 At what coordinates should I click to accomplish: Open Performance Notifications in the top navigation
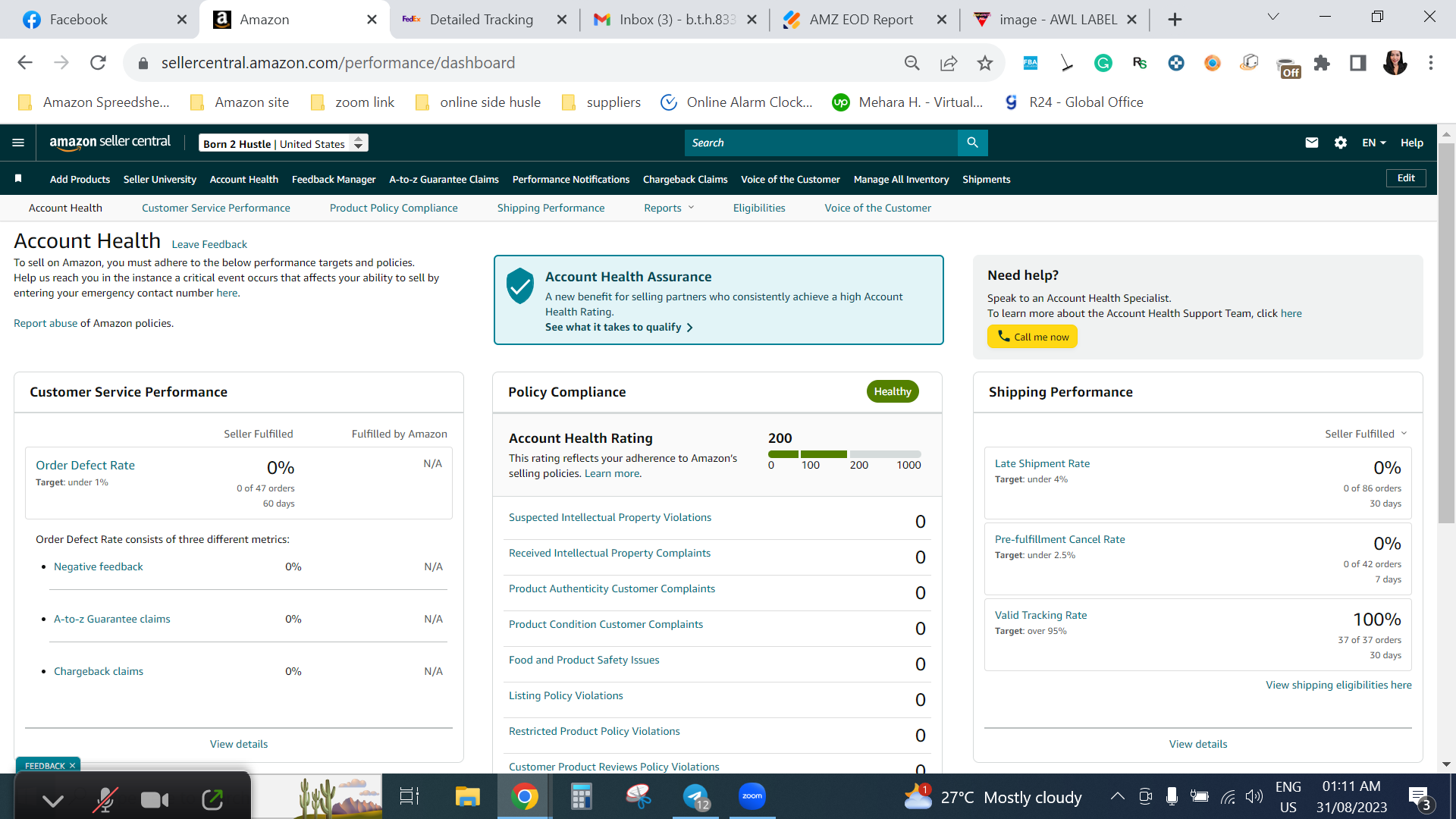(570, 179)
